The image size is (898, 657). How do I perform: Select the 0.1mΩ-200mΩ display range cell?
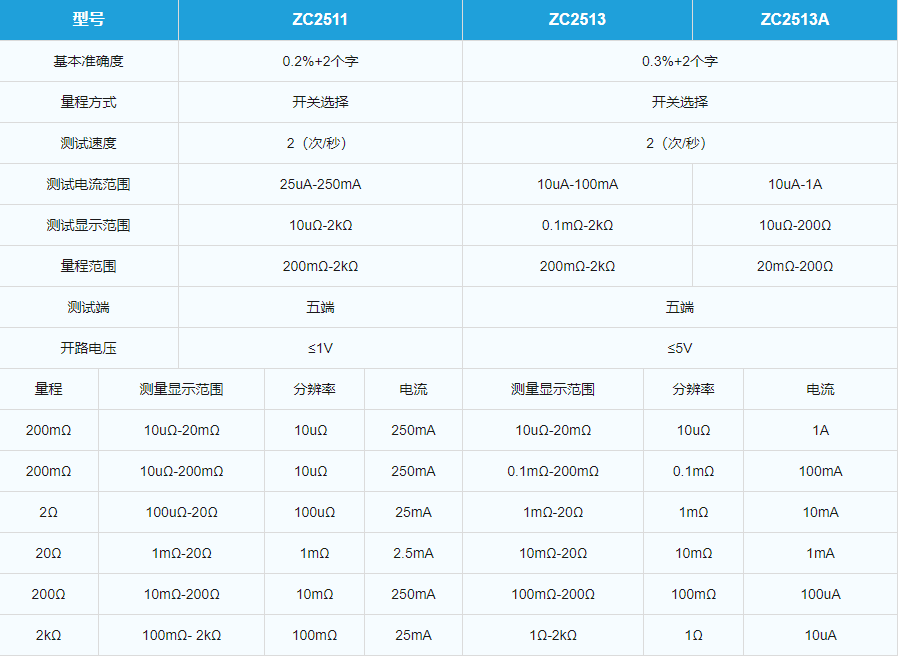coord(553,471)
